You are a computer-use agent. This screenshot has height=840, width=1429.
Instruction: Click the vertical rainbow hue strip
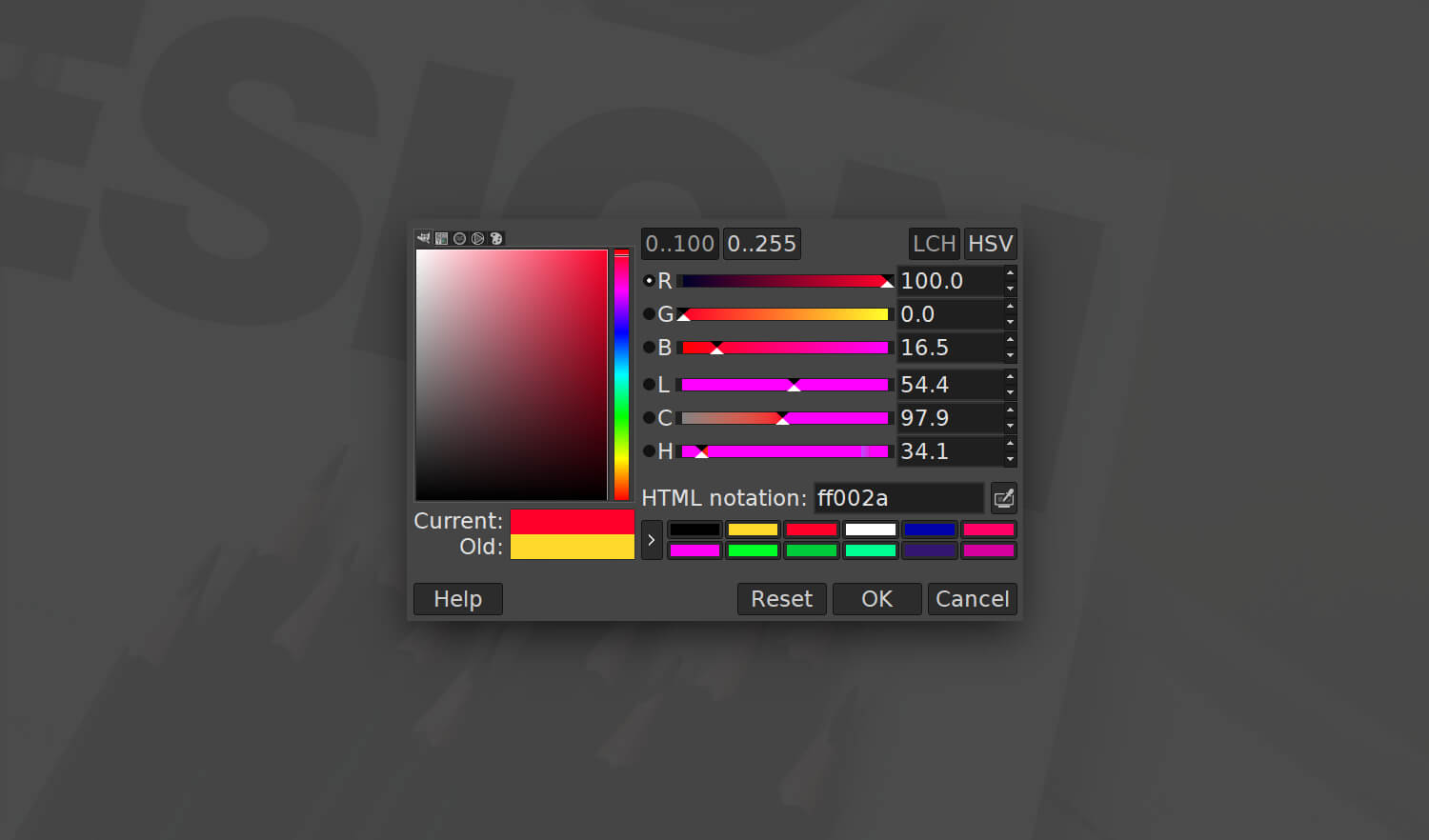point(622,375)
